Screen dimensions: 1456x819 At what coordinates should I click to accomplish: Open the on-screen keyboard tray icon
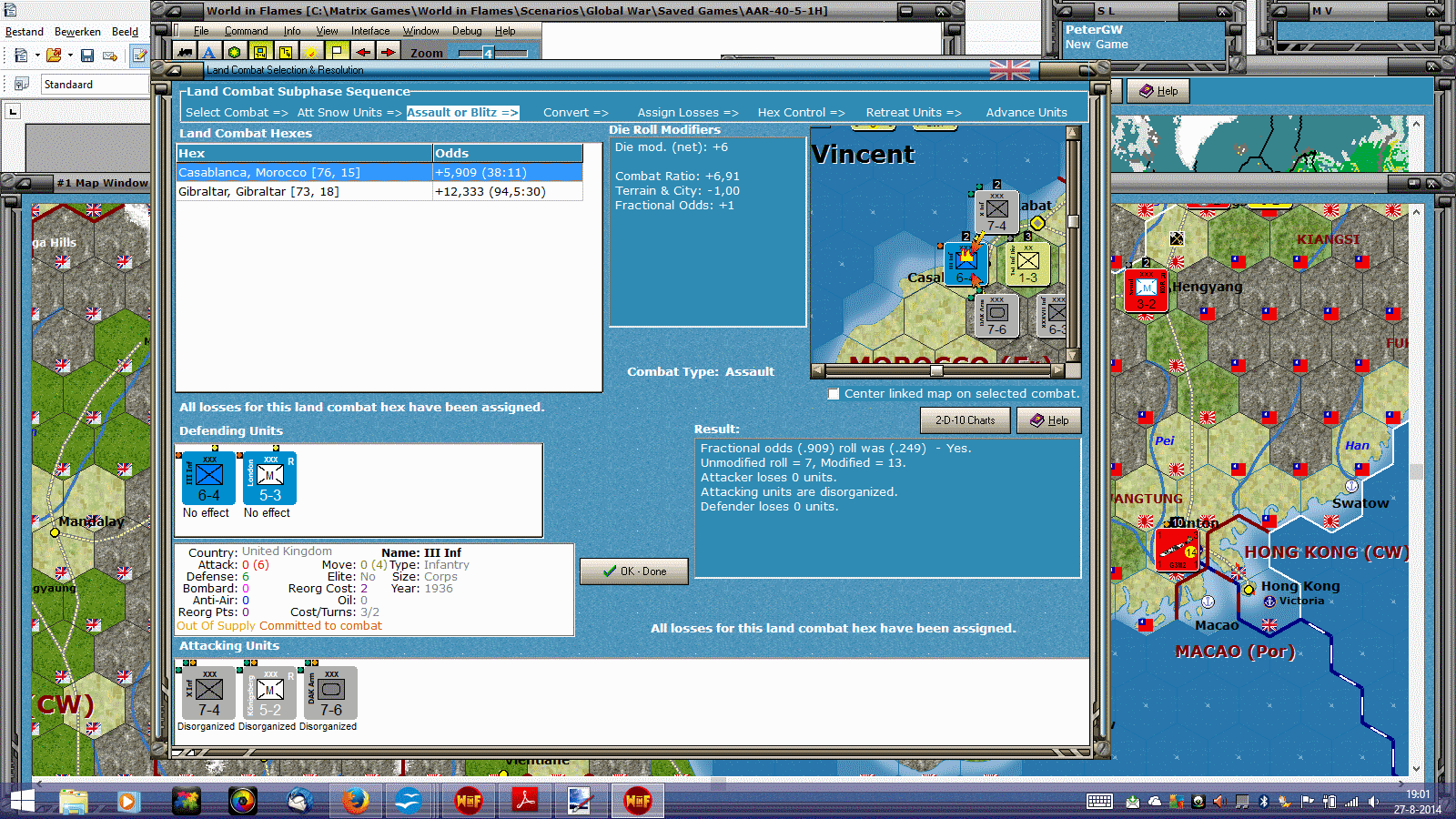pos(1099,802)
